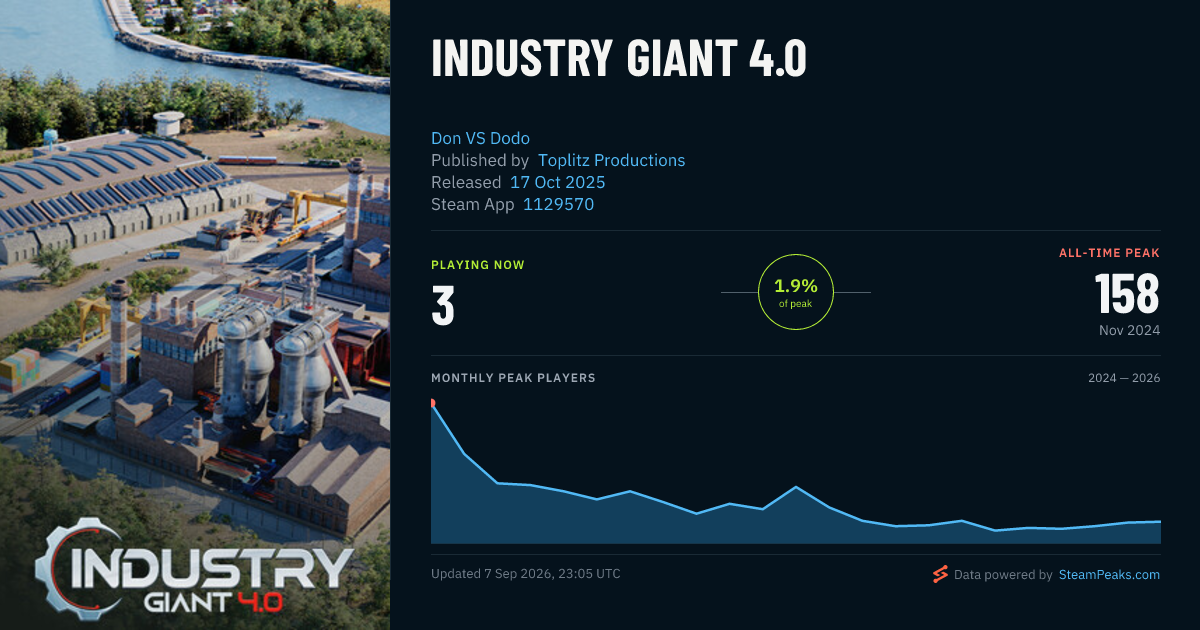Click the SteamPeaks logo icon
Viewport: 1200px width, 630px height.
click(940, 574)
